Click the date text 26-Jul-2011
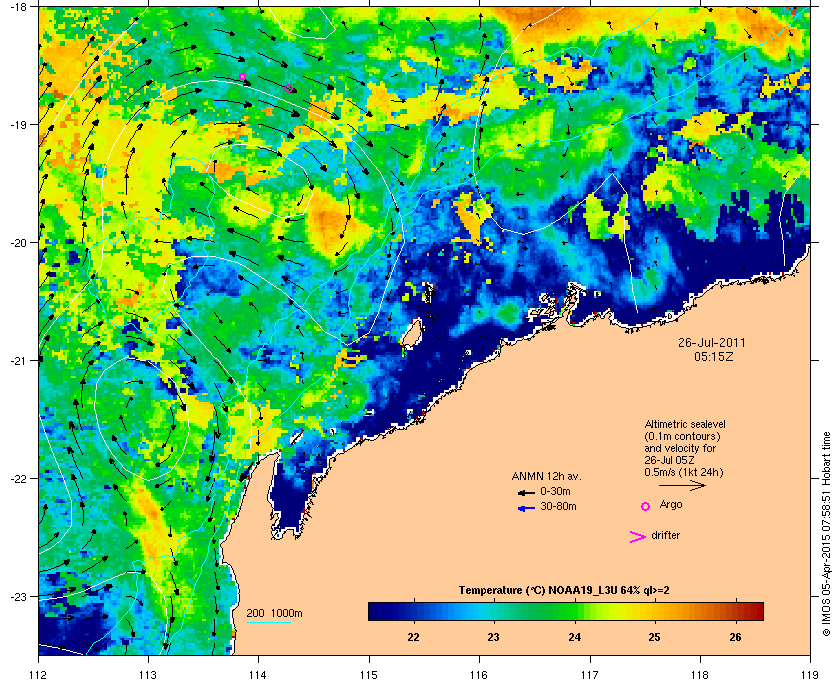 (711, 342)
